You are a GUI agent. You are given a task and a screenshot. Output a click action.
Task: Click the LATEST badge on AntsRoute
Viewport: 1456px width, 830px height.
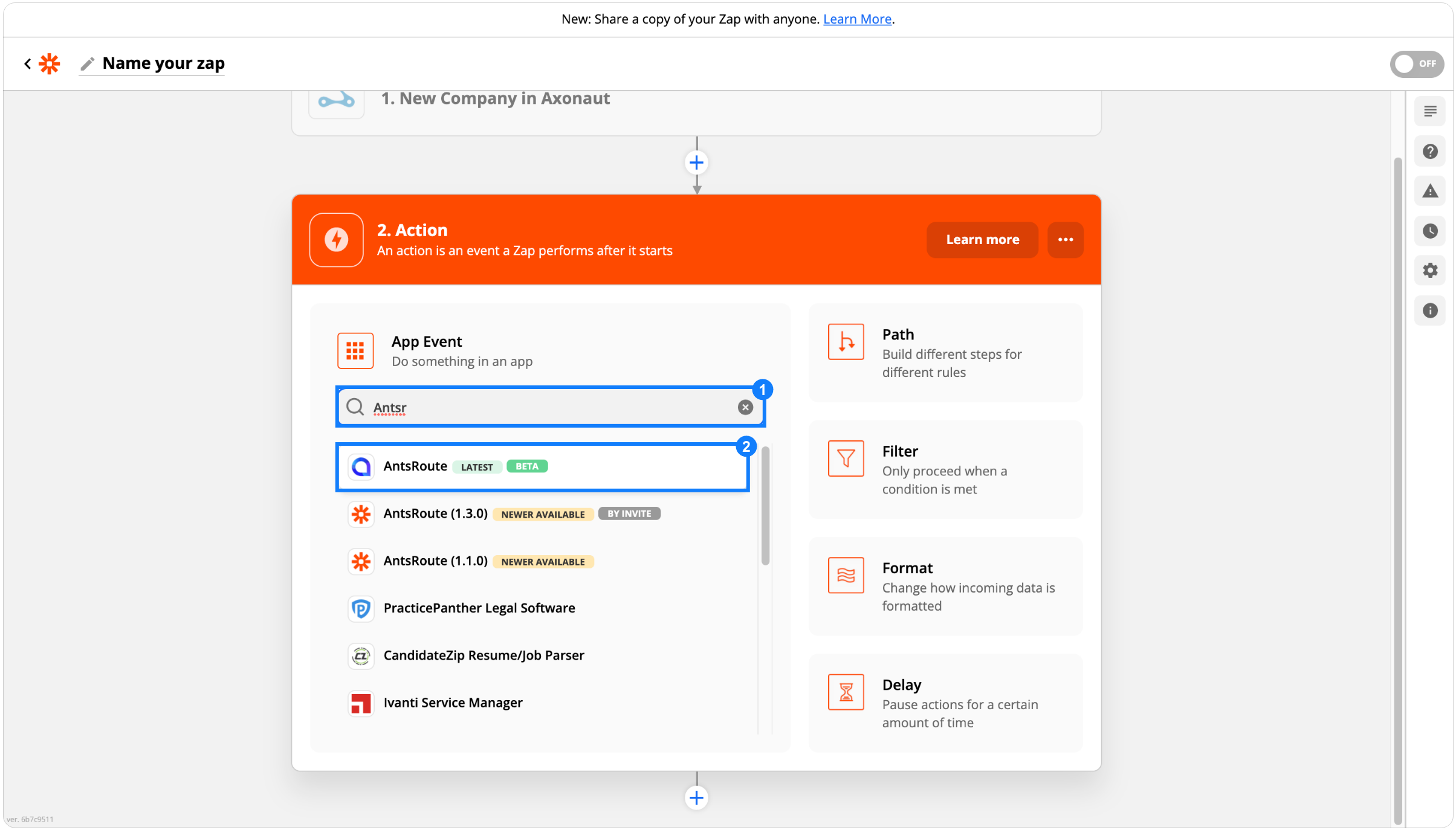pos(477,467)
